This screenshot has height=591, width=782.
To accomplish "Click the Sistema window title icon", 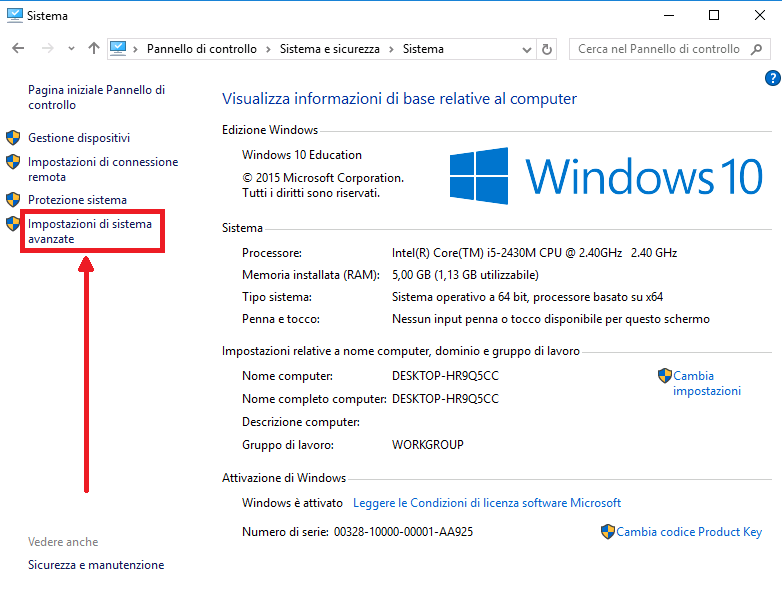I will click(14, 15).
